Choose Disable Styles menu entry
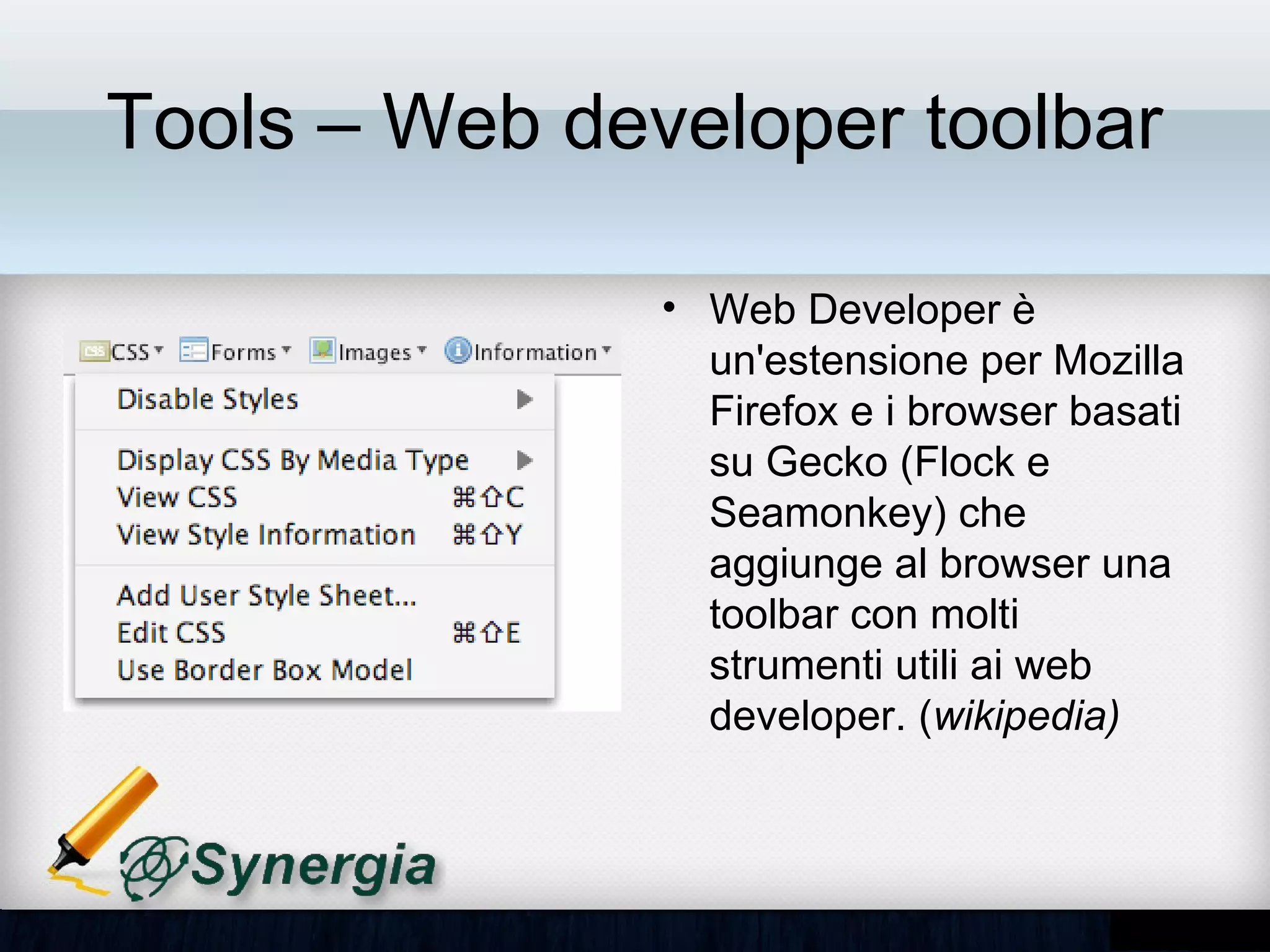The width and height of the screenshot is (1270, 952). click(315, 400)
